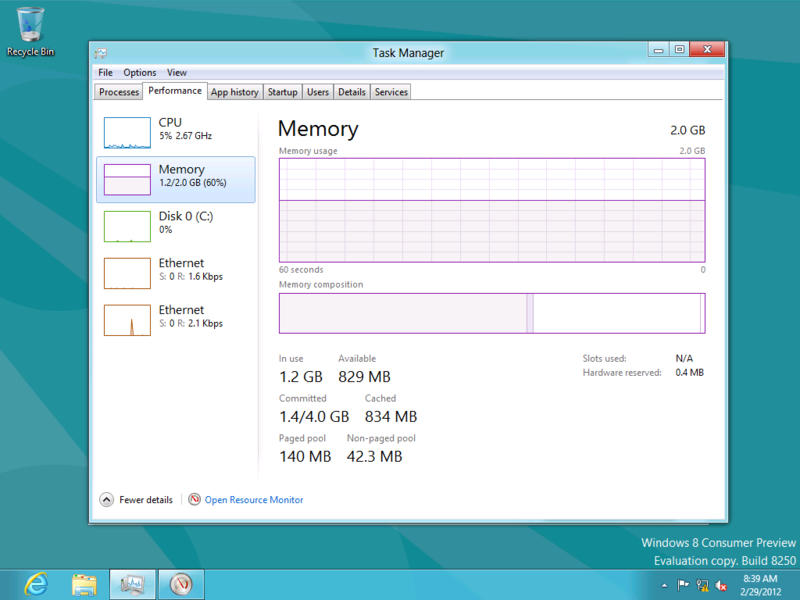This screenshot has height=600, width=800.
Task: Click the network warning icon in the tray
Action: click(703, 586)
